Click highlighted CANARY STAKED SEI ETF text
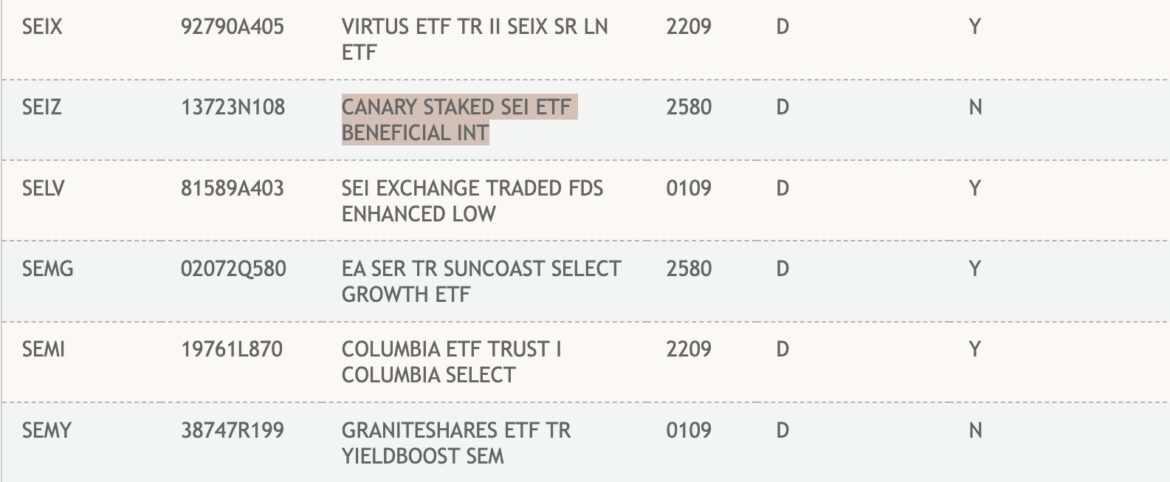The height and width of the screenshot is (482, 1170). (460, 120)
